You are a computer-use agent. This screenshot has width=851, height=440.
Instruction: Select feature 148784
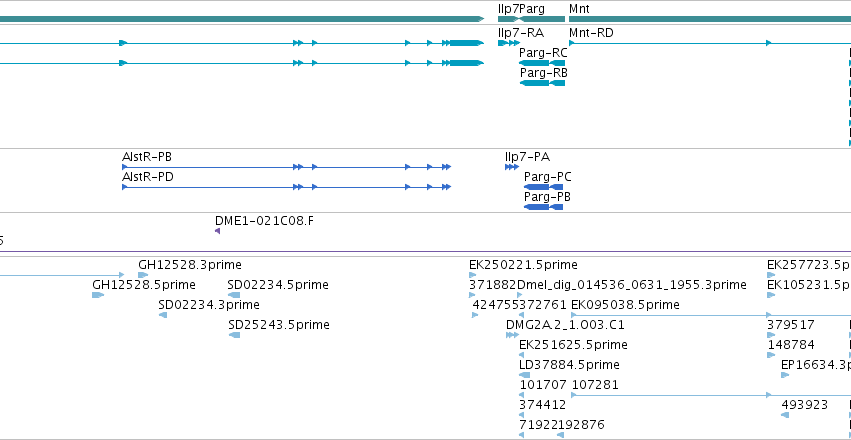[771, 355]
